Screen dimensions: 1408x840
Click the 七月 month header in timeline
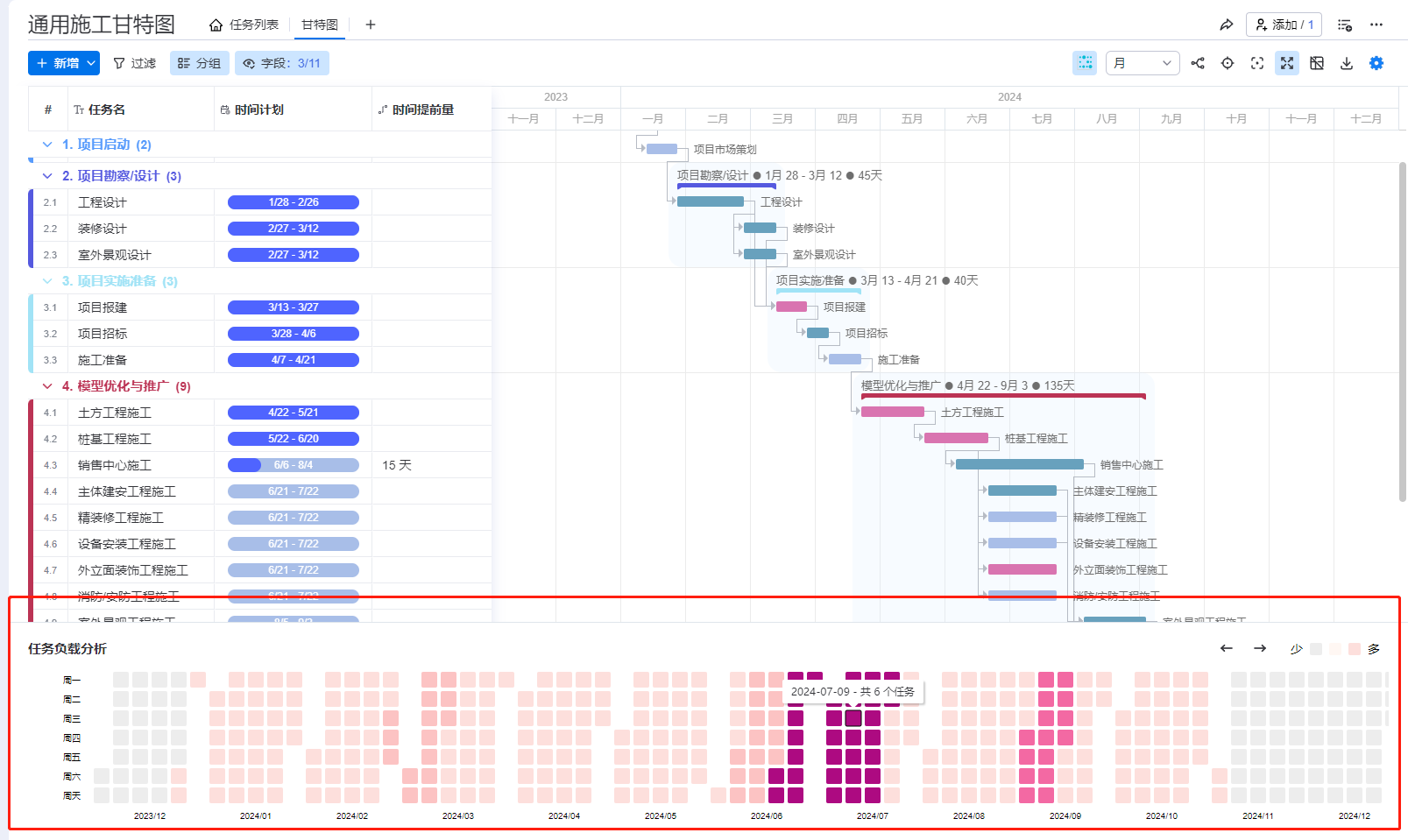point(1042,119)
